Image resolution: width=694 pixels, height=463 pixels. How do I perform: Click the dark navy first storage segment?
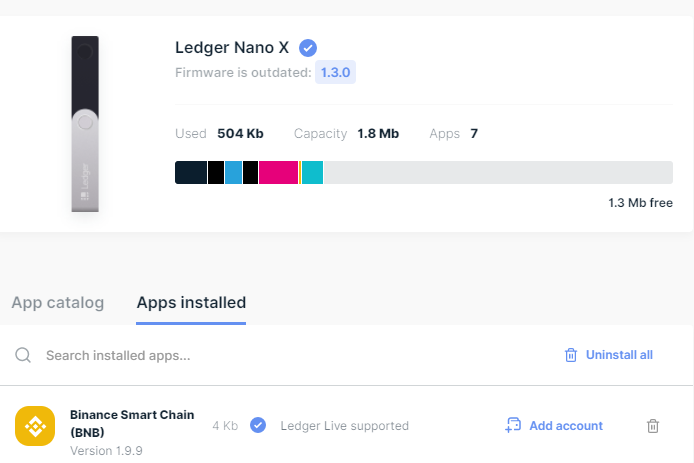tap(191, 173)
